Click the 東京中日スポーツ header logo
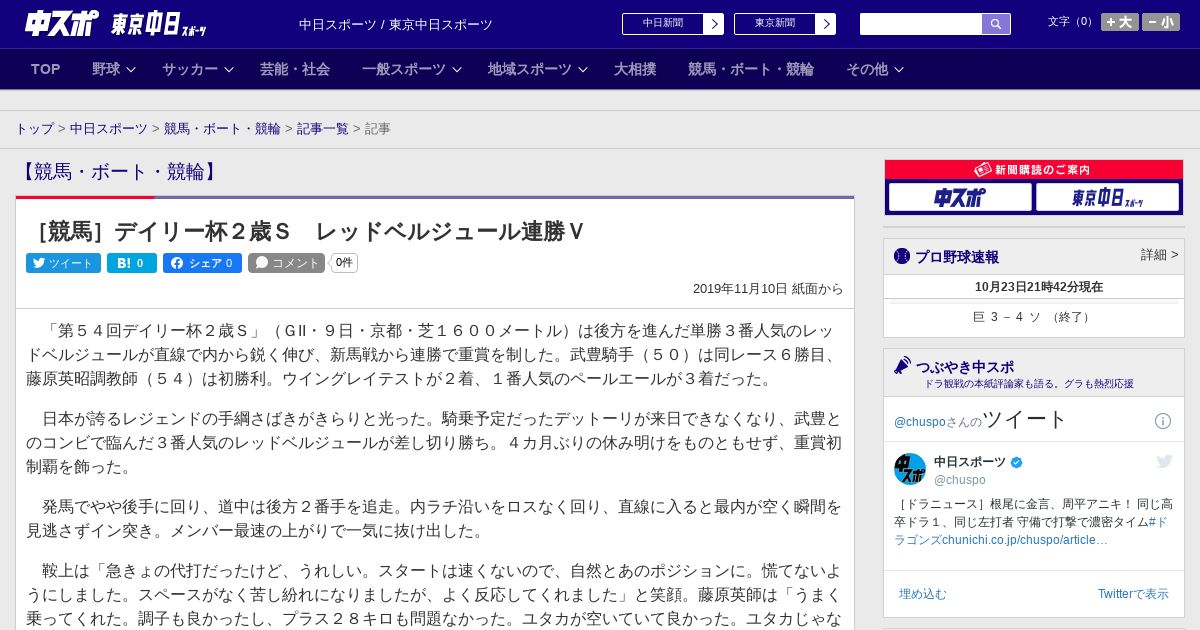Image resolution: width=1200 pixels, height=630 pixels. tap(159, 23)
